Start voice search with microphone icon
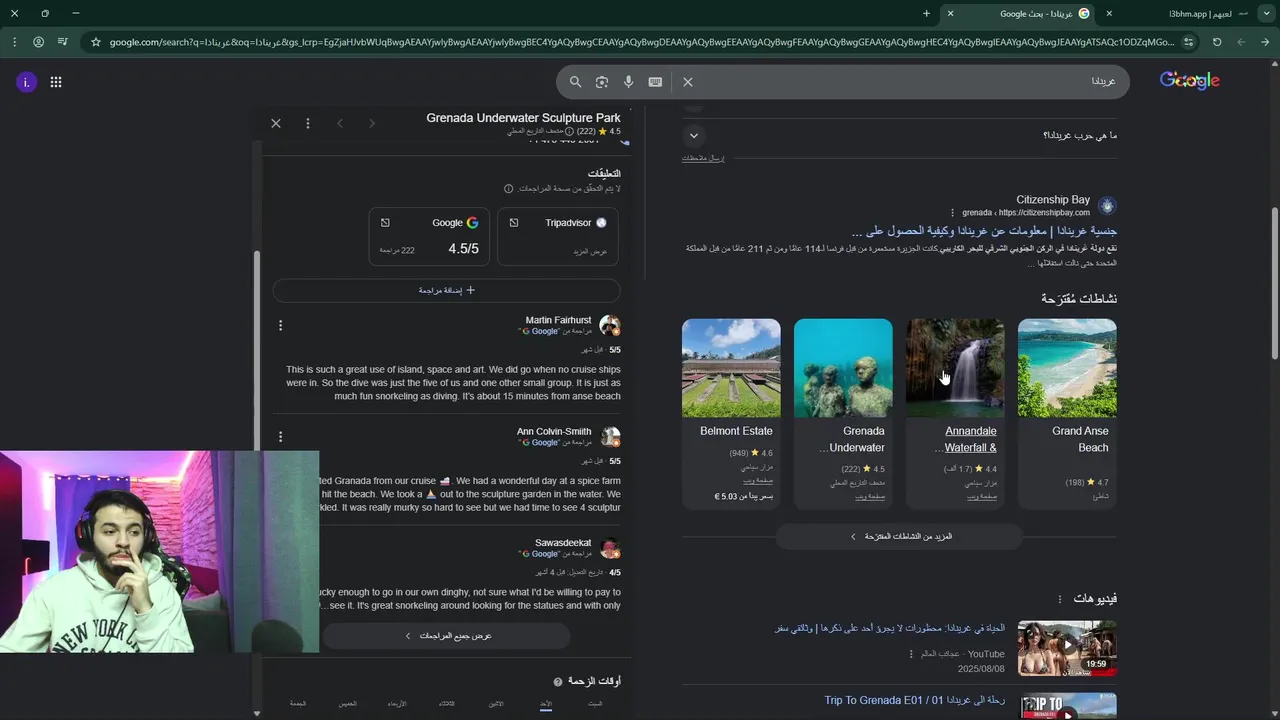The width and height of the screenshot is (1280, 720). pos(628,82)
